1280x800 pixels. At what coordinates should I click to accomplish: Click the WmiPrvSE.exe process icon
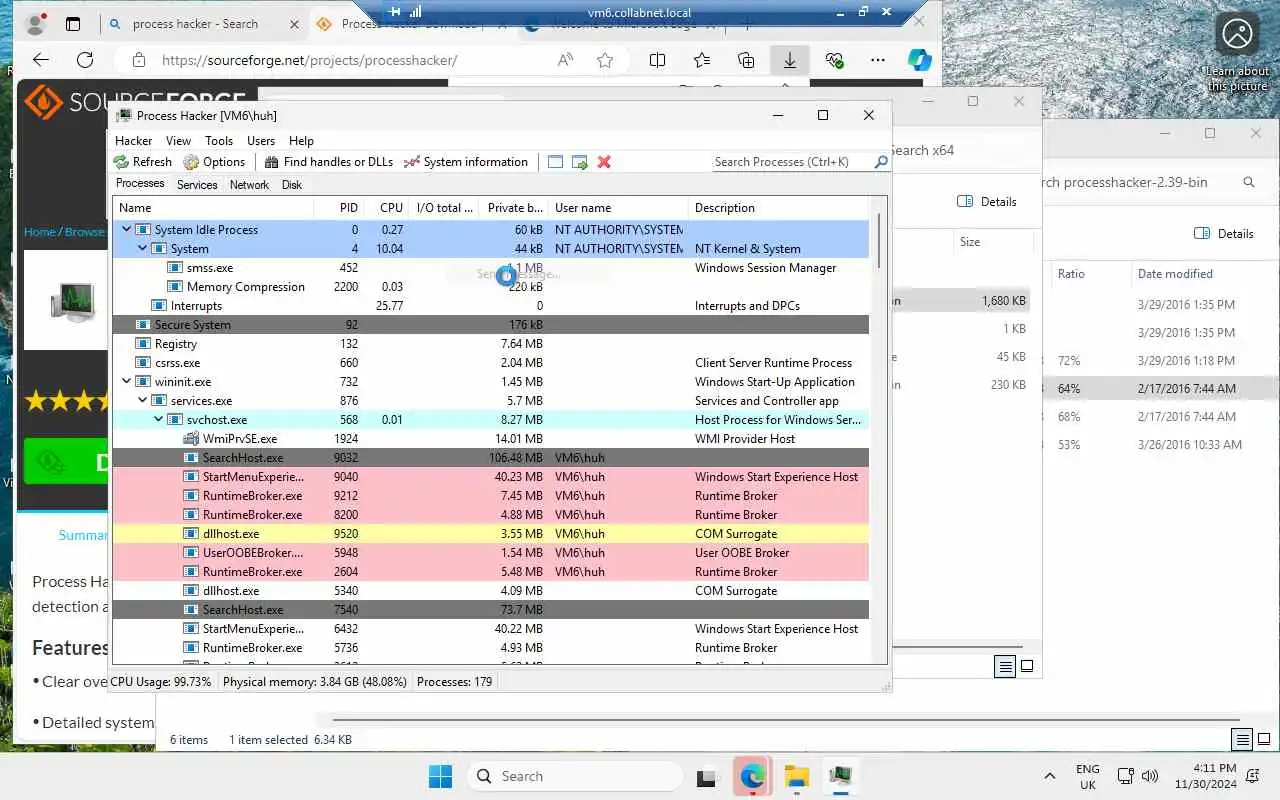click(191, 439)
